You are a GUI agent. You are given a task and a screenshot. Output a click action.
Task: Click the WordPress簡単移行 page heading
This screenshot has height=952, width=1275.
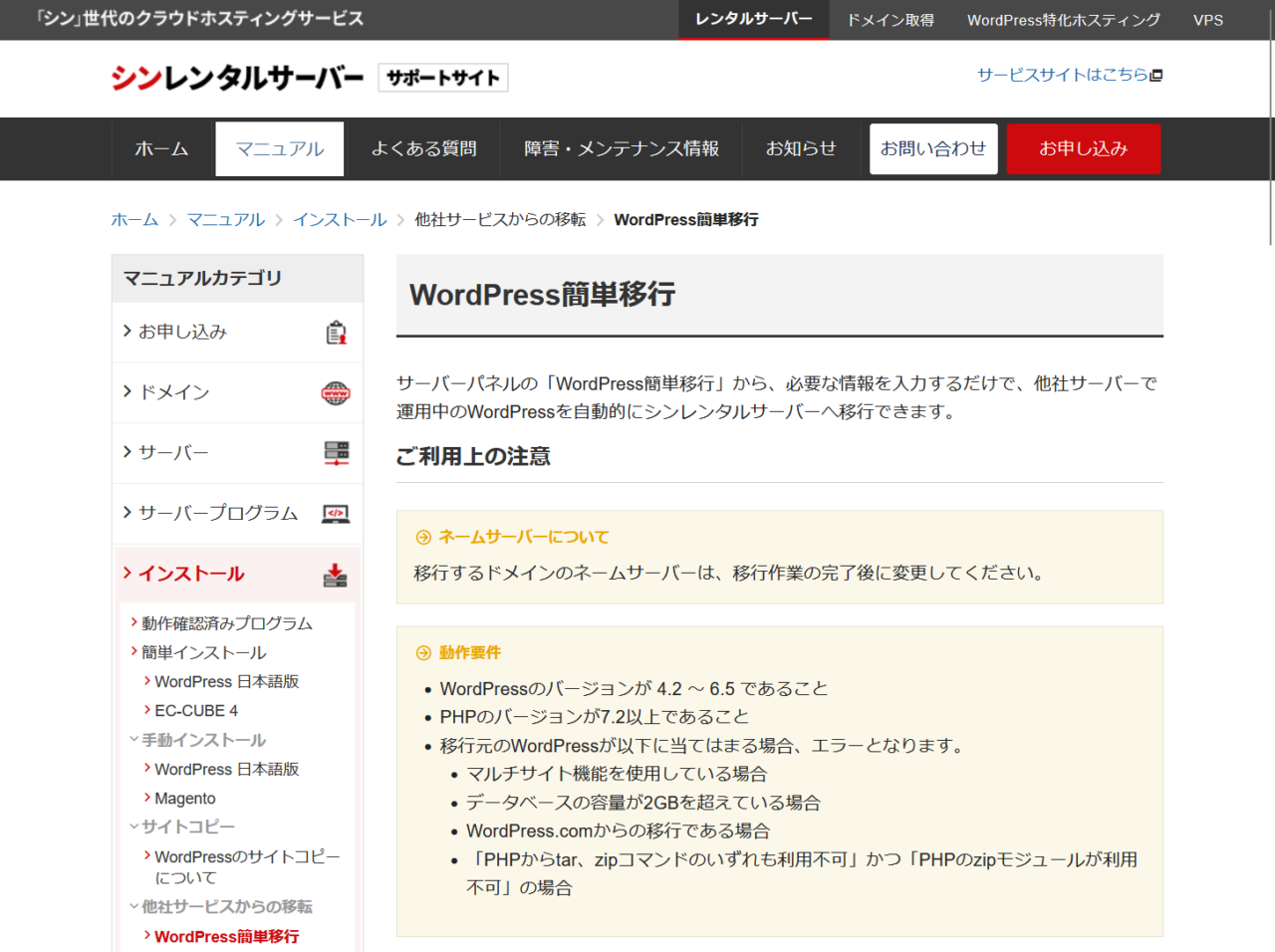[x=543, y=295]
